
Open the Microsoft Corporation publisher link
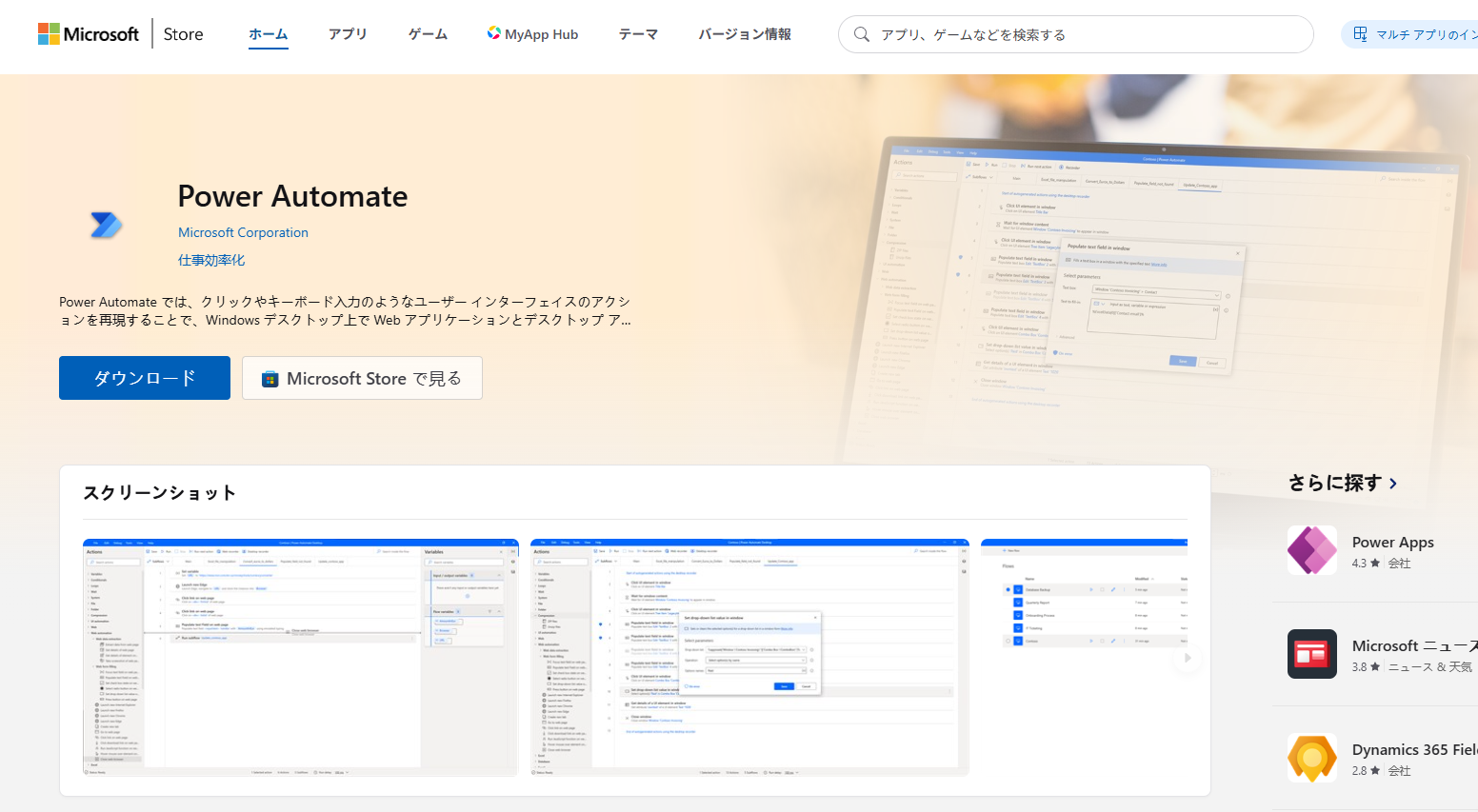[243, 232]
